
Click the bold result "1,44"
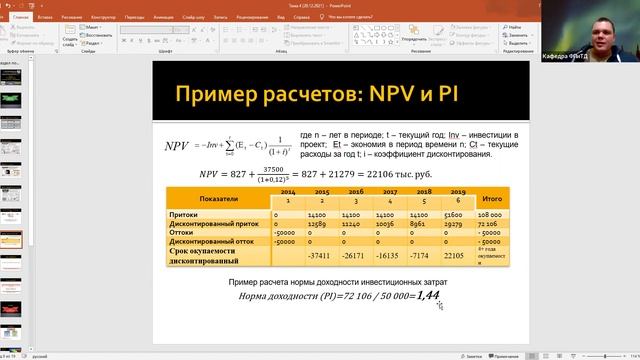(428, 295)
